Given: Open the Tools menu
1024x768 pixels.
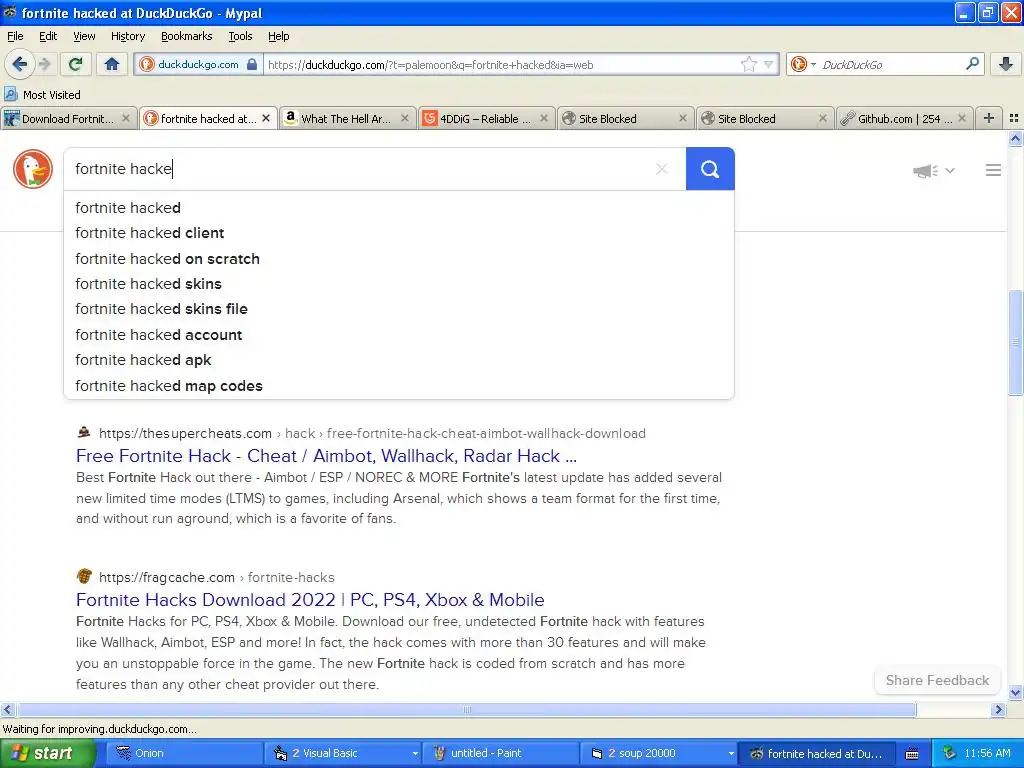Looking at the screenshot, I should pos(240,36).
